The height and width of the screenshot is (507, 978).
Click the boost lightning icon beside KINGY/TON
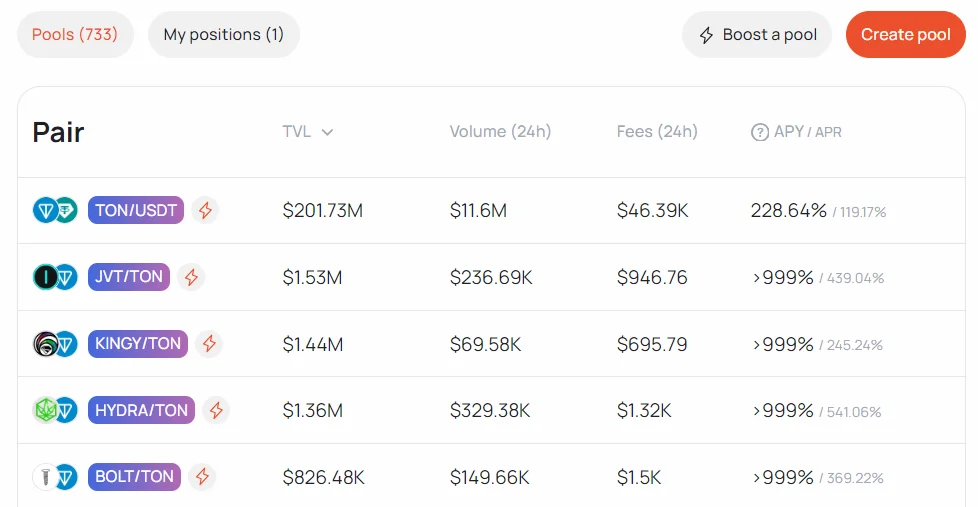(209, 344)
